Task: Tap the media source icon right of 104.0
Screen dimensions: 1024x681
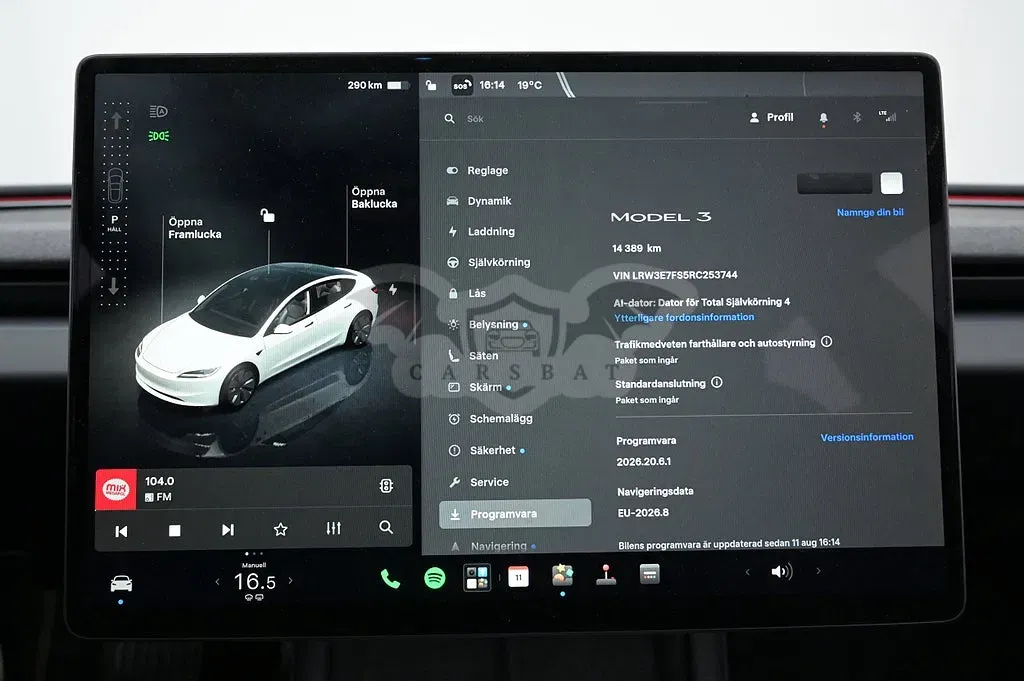Action: pos(386,486)
